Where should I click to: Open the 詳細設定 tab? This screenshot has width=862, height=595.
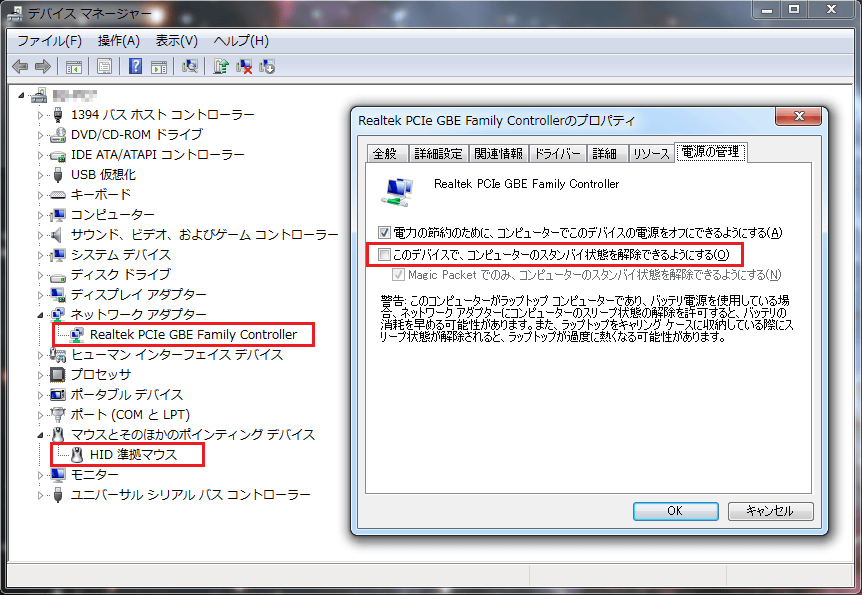pyautogui.click(x=438, y=153)
